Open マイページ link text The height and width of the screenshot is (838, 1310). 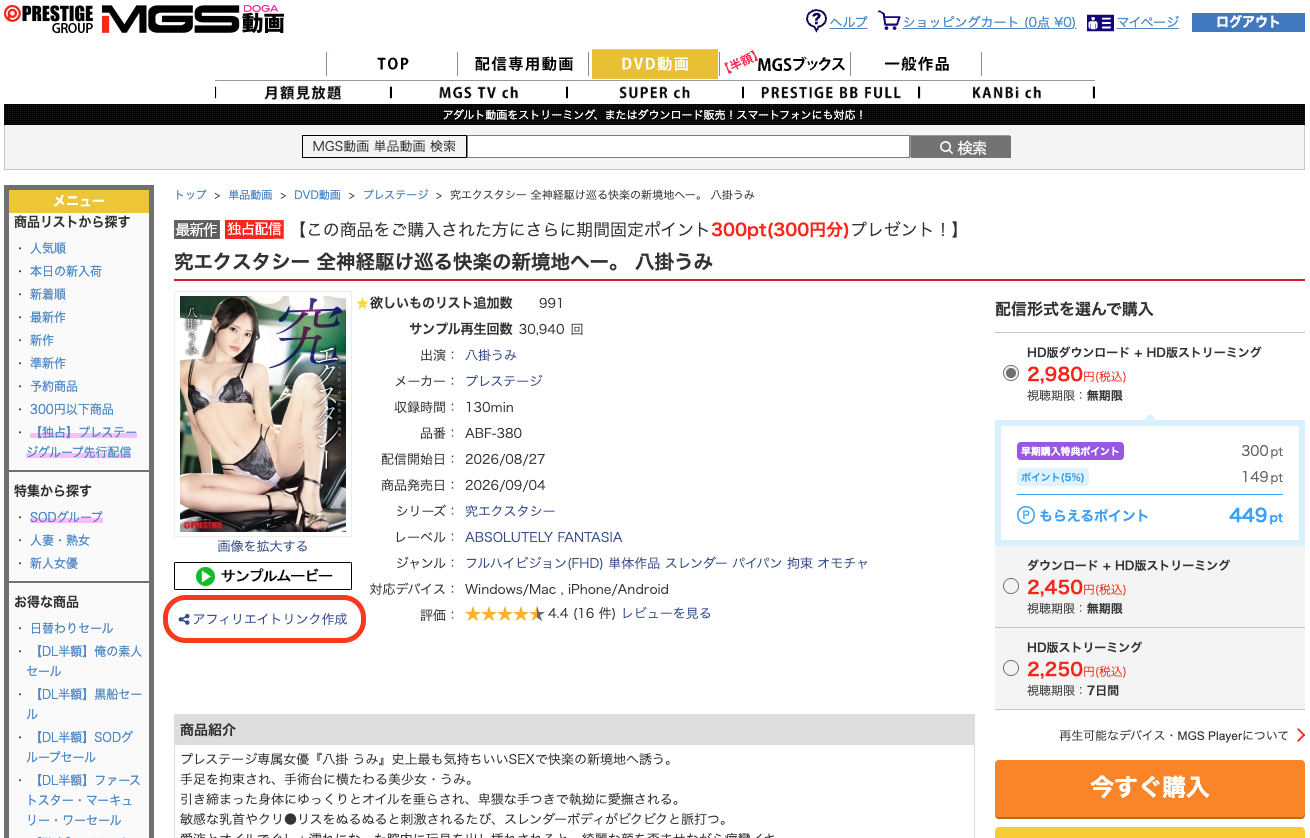pos(1148,22)
